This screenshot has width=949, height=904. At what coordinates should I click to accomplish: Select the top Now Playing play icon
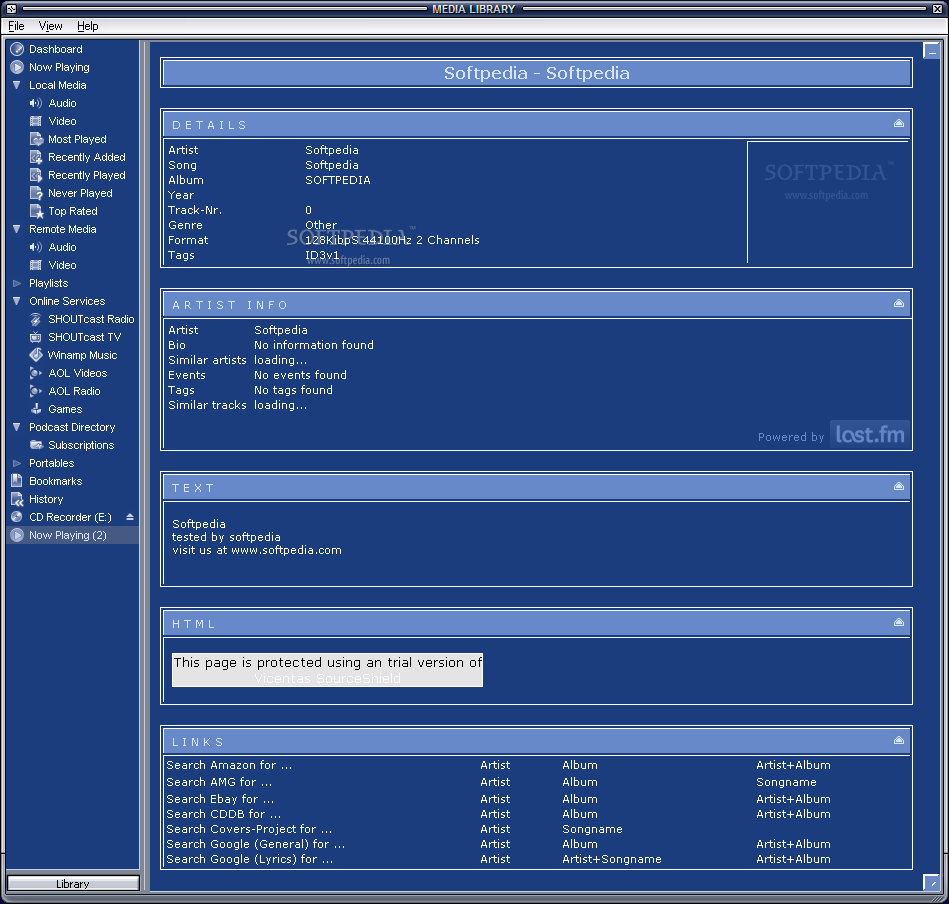(17, 67)
